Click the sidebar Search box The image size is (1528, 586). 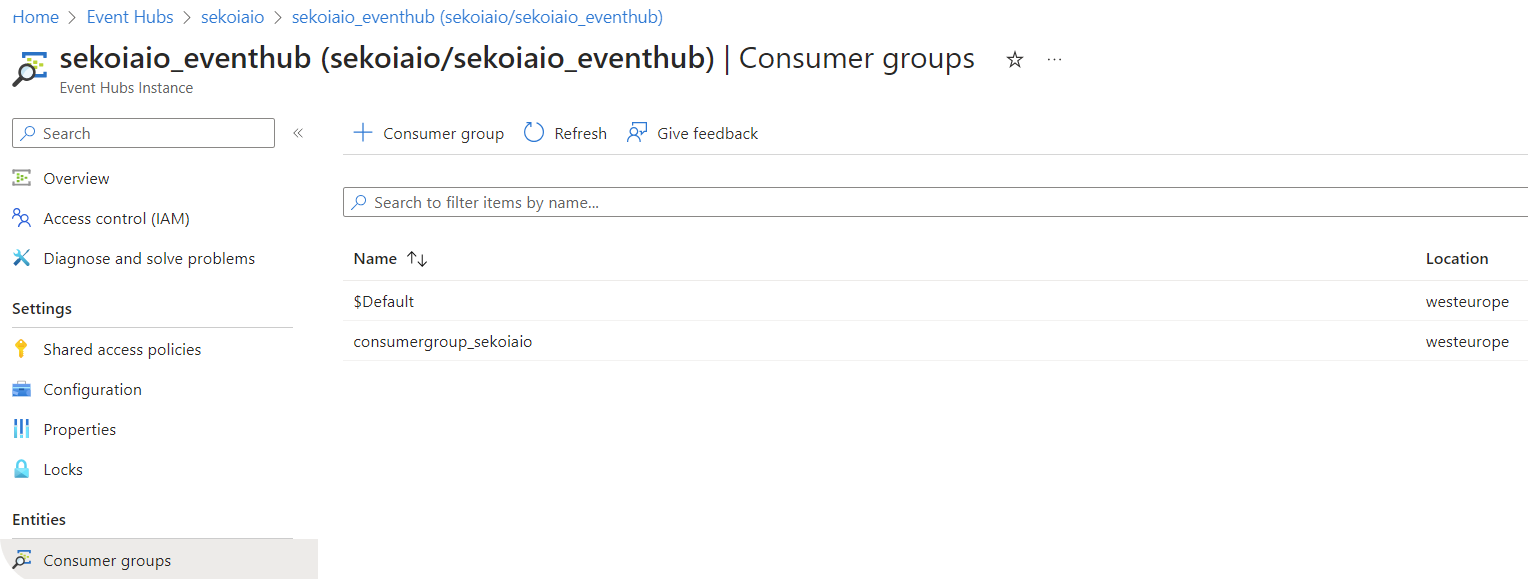click(x=143, y=133)
